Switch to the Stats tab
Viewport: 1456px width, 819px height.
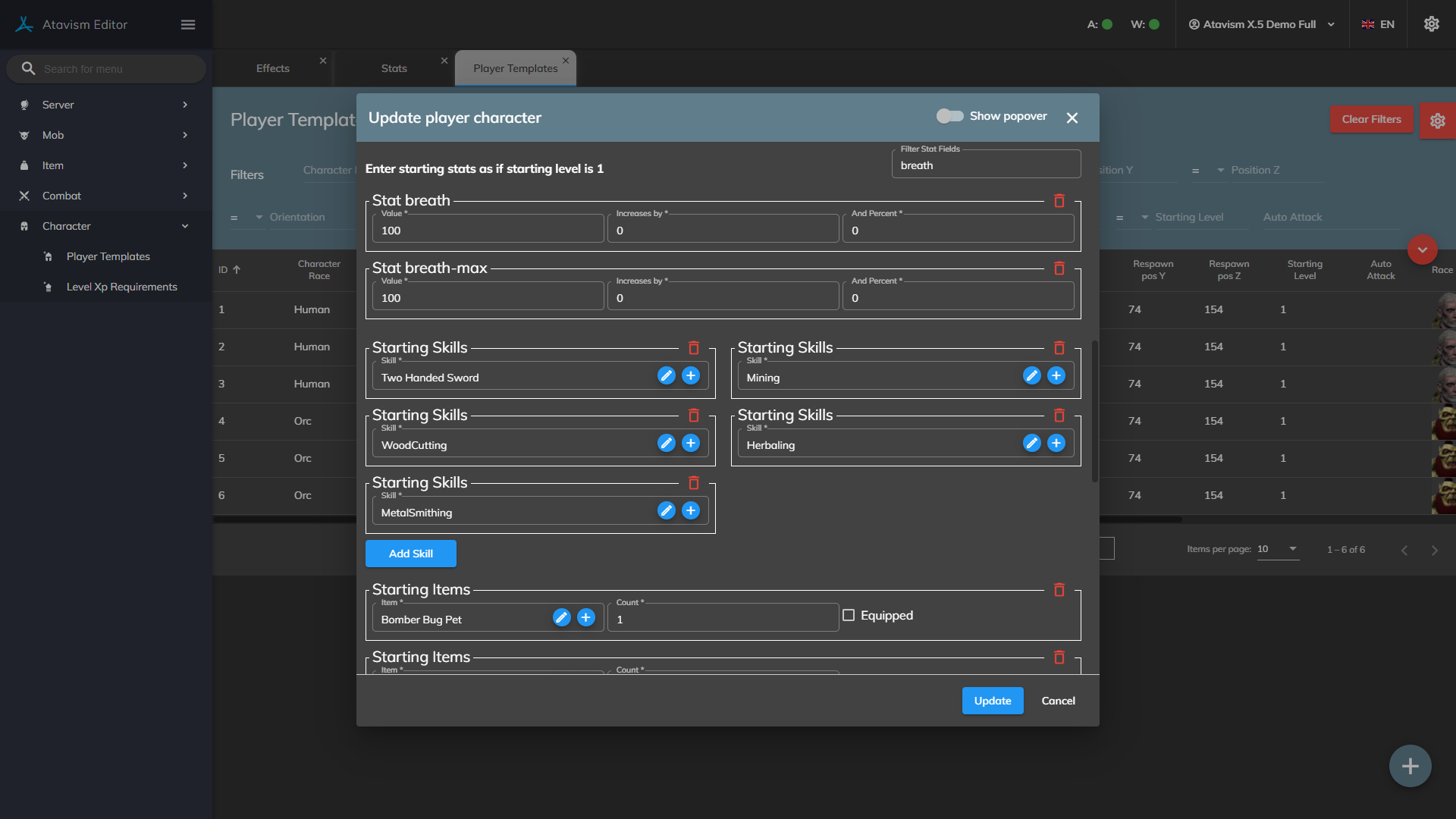pos(394,68)
